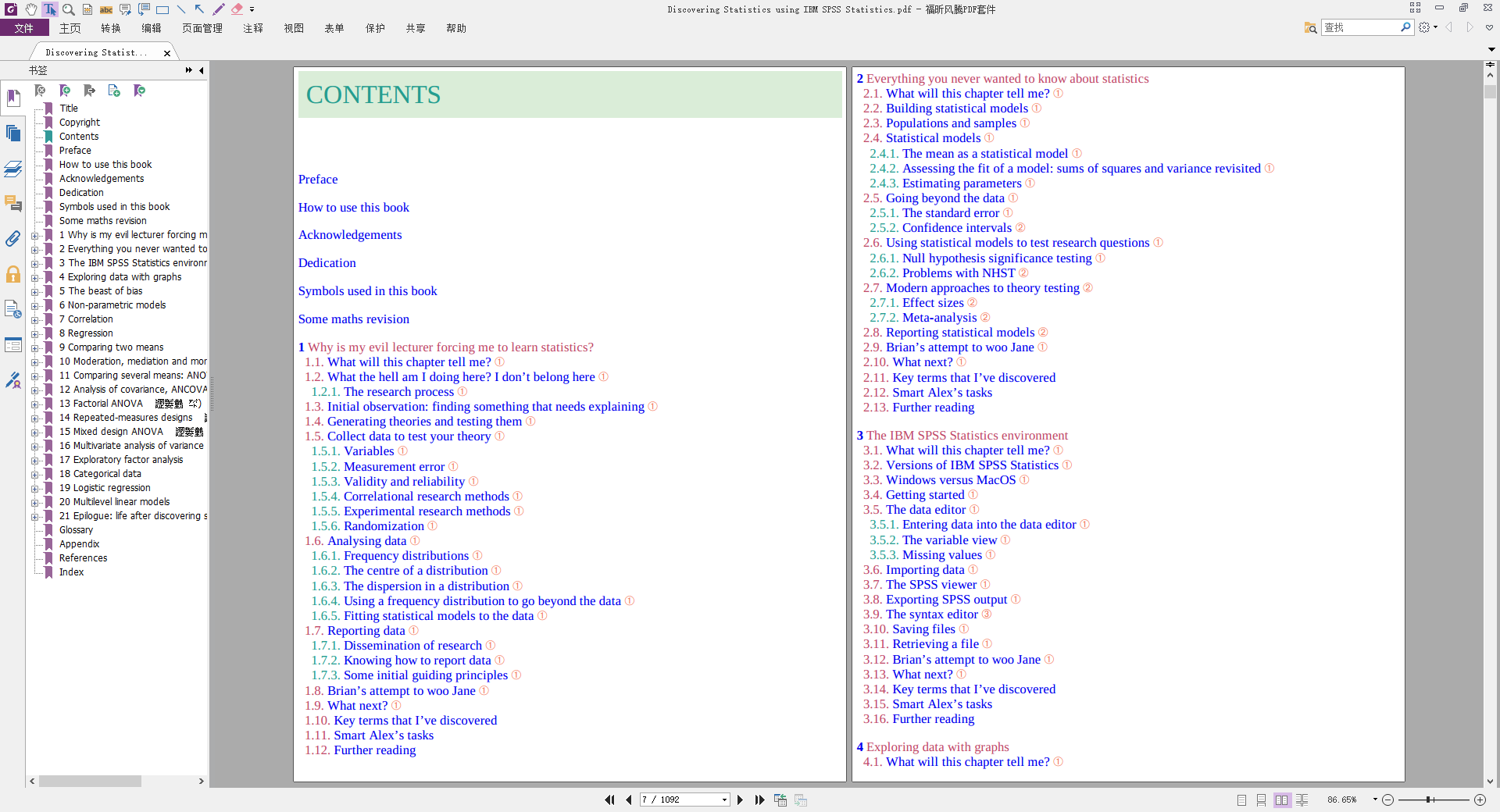Go to previous page arrow
This screenshot has width=1500, height=812.
point(629,800)
